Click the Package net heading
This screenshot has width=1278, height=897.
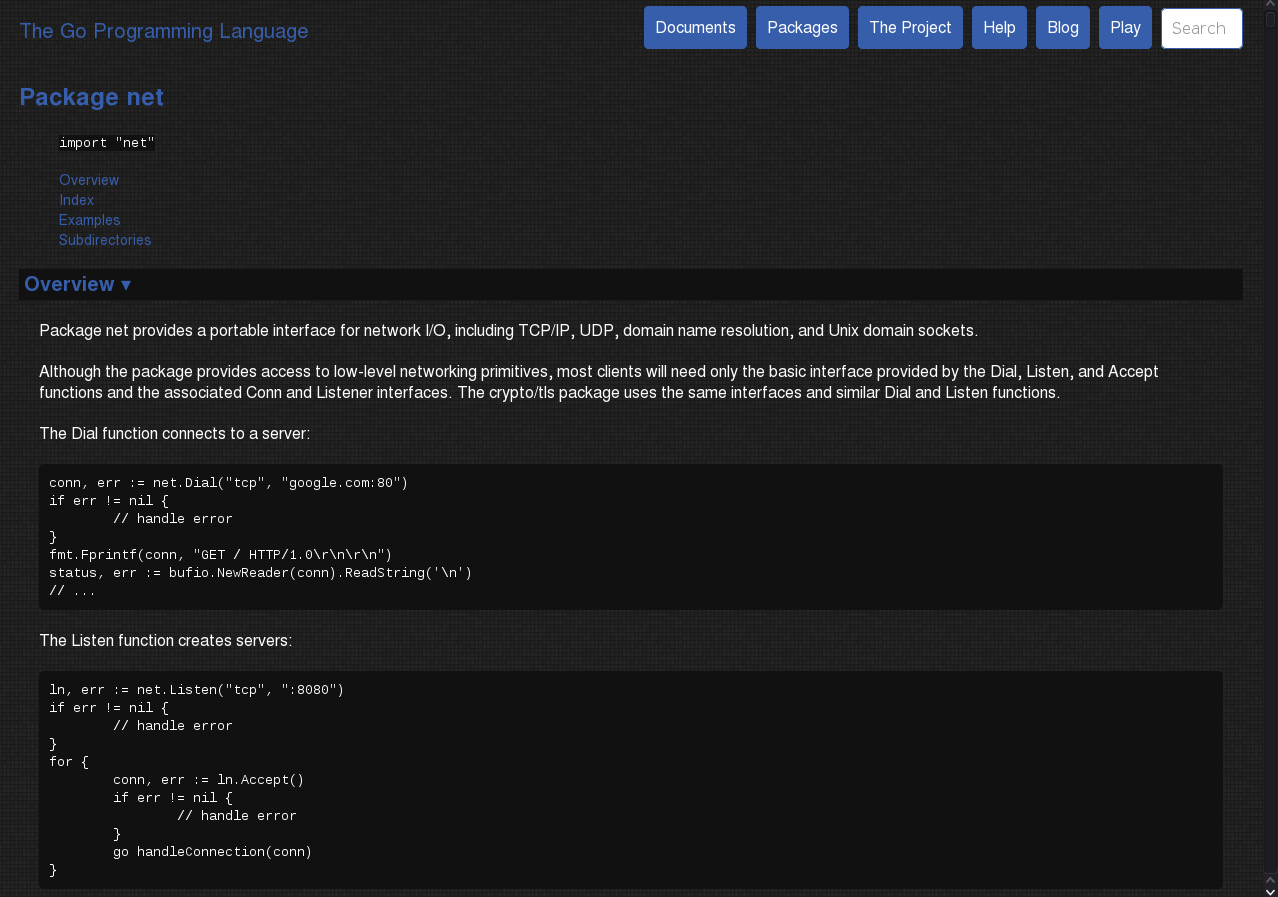pos(91,97)
